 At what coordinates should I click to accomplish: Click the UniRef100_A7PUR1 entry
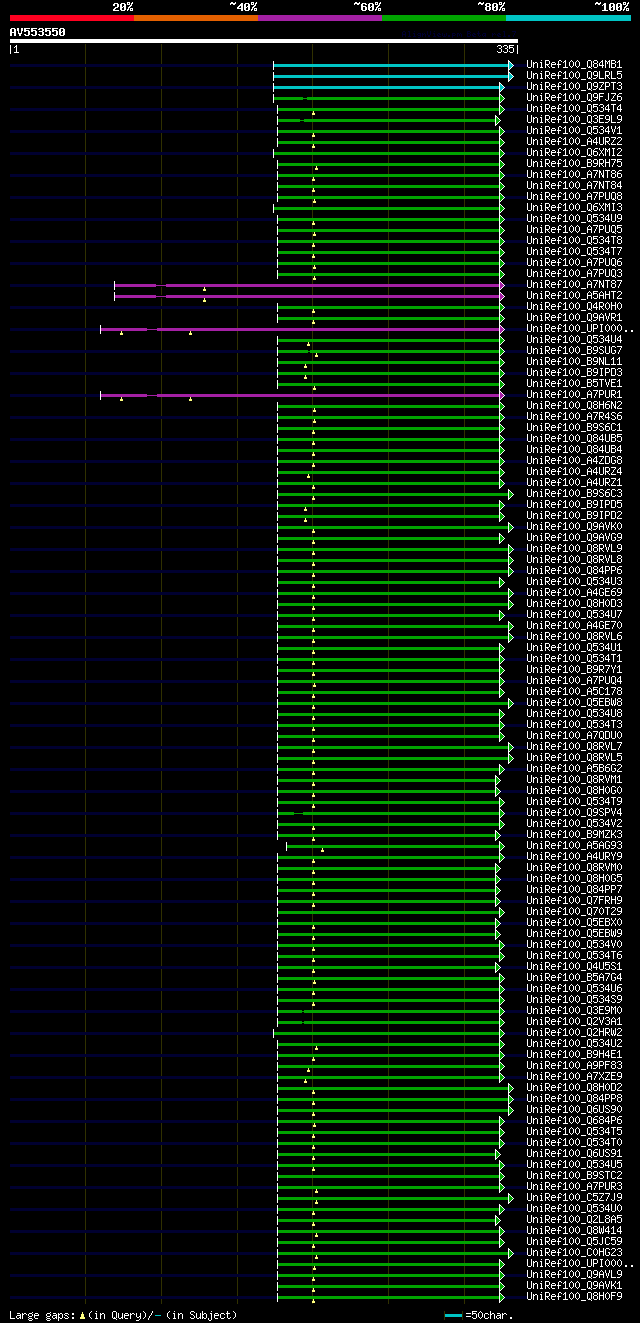574,395
